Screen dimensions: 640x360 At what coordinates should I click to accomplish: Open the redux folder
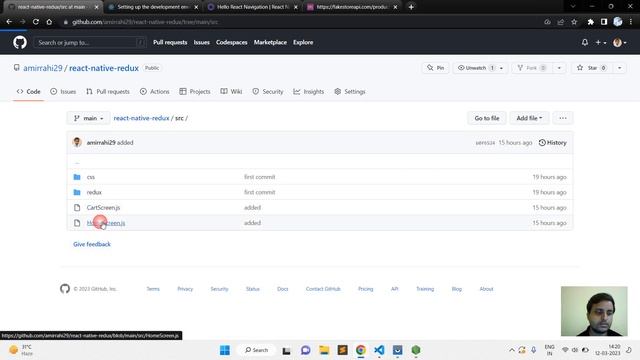pyautogui.click(x=94, y=192)
